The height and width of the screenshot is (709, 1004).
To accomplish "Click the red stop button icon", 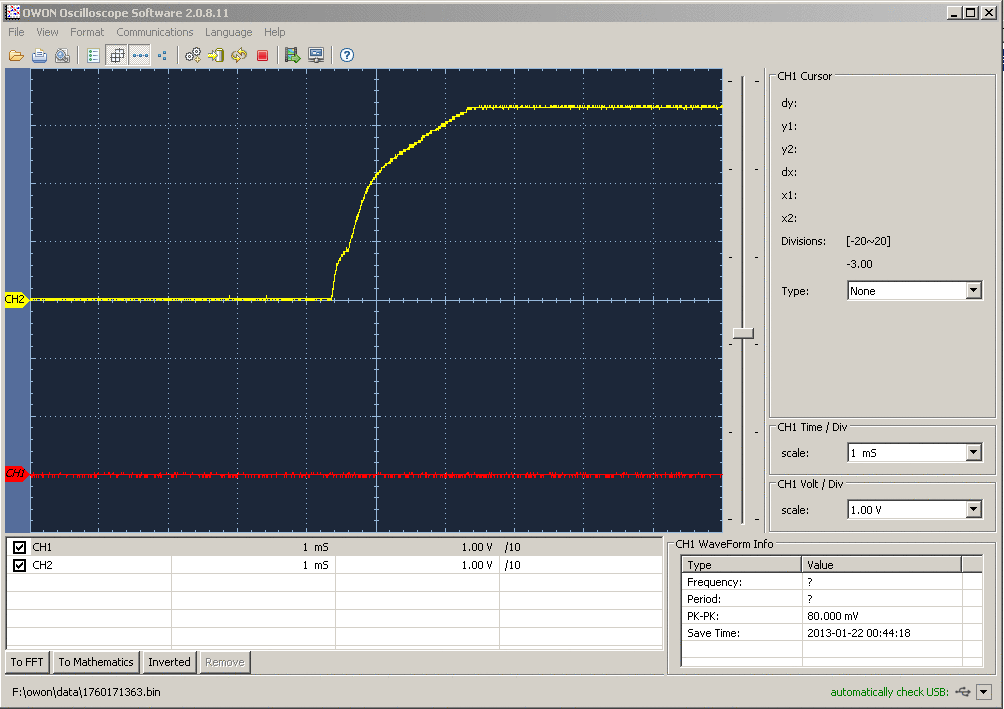I will (262, 56).
